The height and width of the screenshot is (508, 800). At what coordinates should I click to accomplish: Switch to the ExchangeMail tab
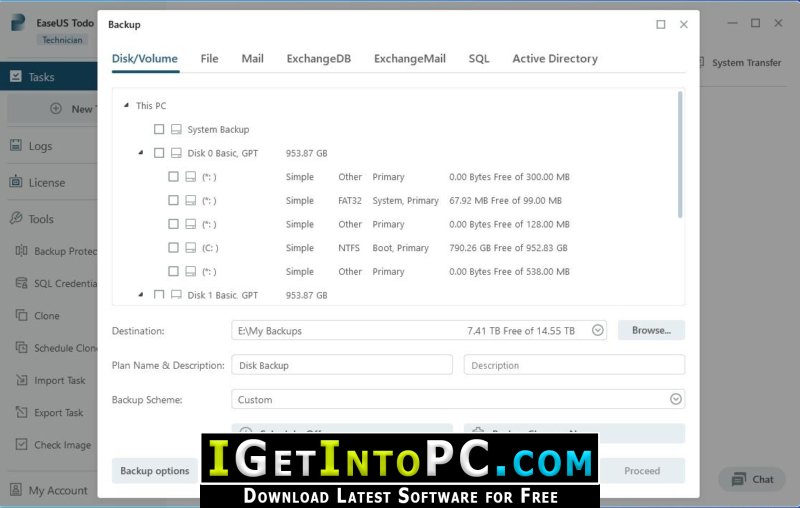tap(410, 59)
